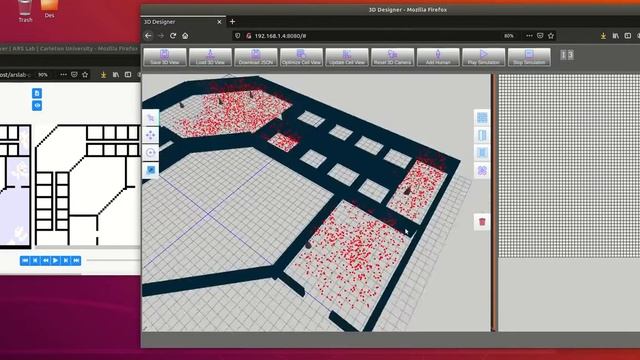The height and width of the screenshot is (360, 640).
Task: Click the brown divider bar between panels
Action: pyautogui.click(x=494, y=202)
